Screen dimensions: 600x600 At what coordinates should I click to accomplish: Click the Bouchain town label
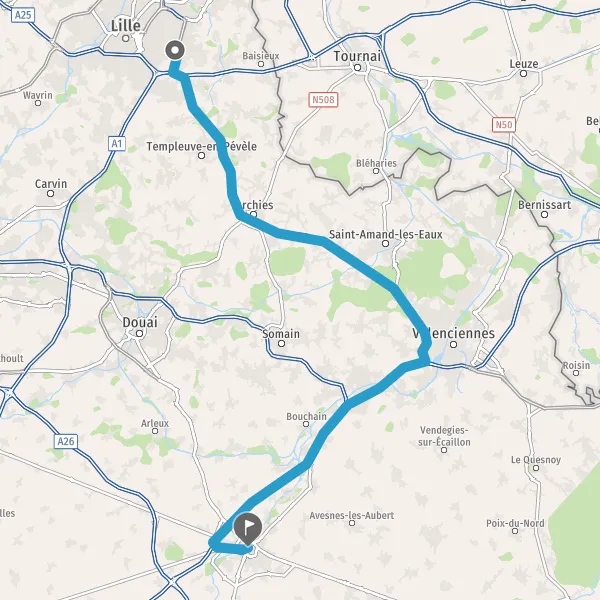click(x=307, y=416)
